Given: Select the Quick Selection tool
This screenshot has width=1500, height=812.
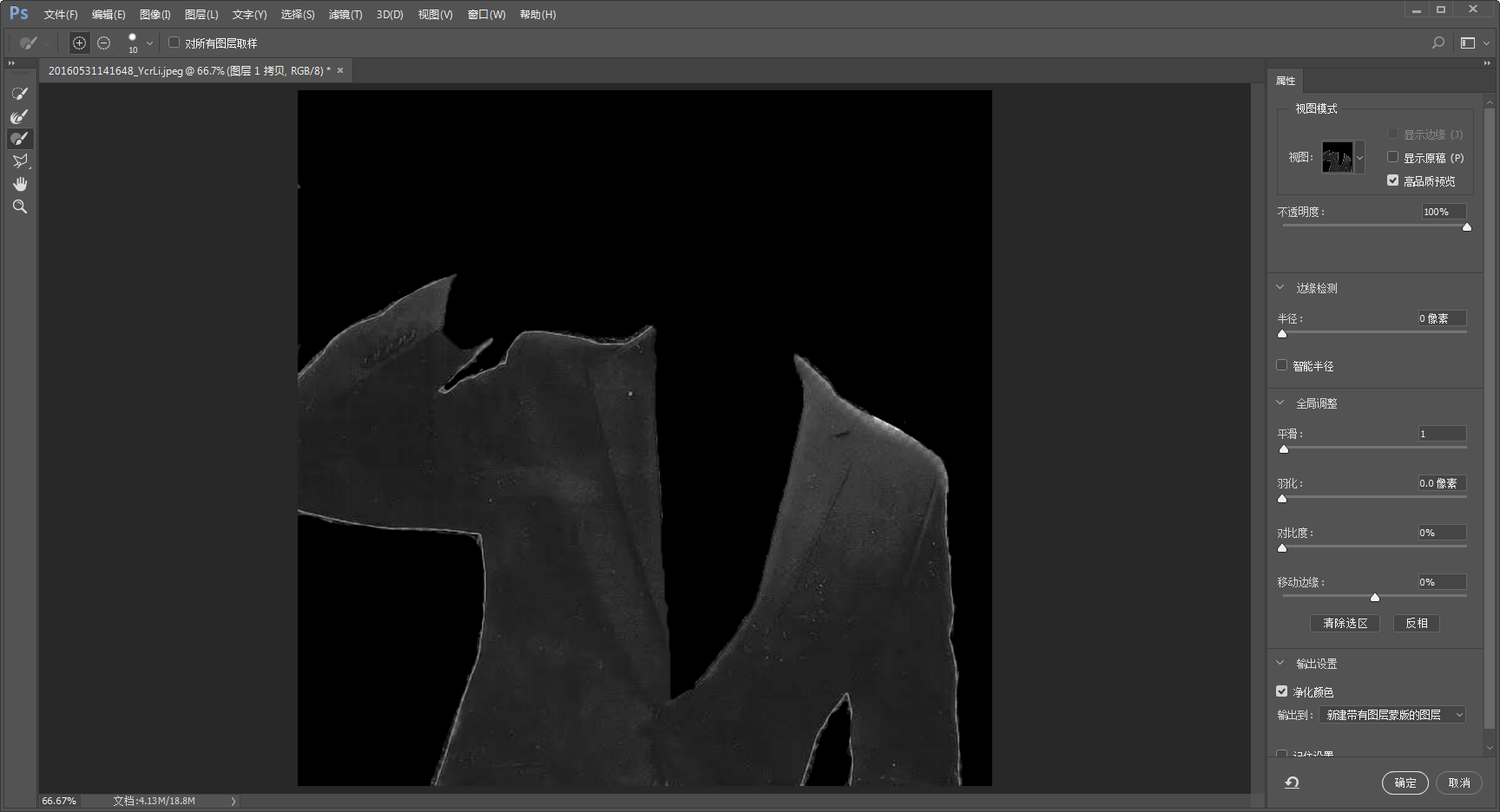Looking at the screenshot, I should [x=19, y=93].
